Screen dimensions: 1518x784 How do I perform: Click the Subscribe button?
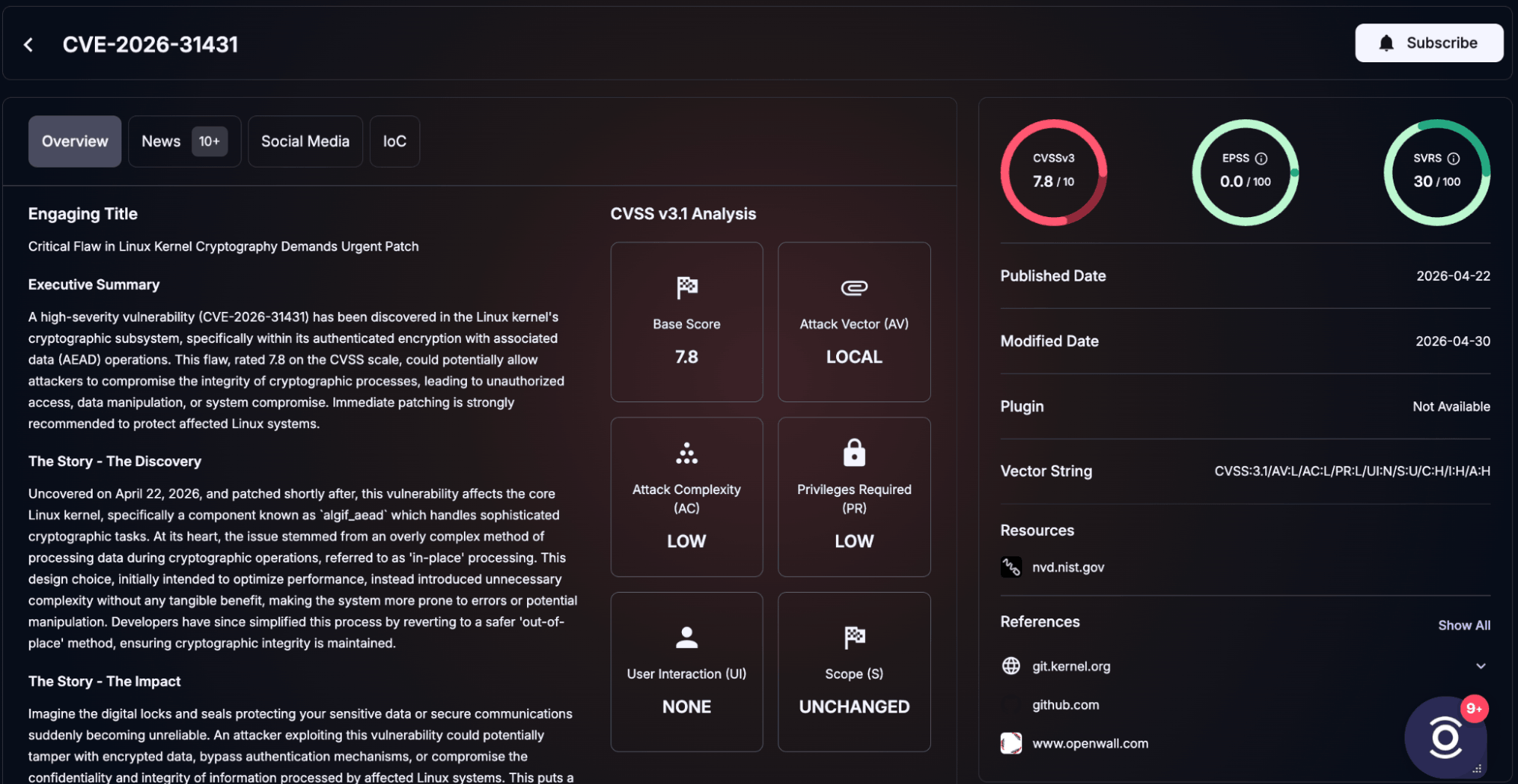(x=1428, y=43)
